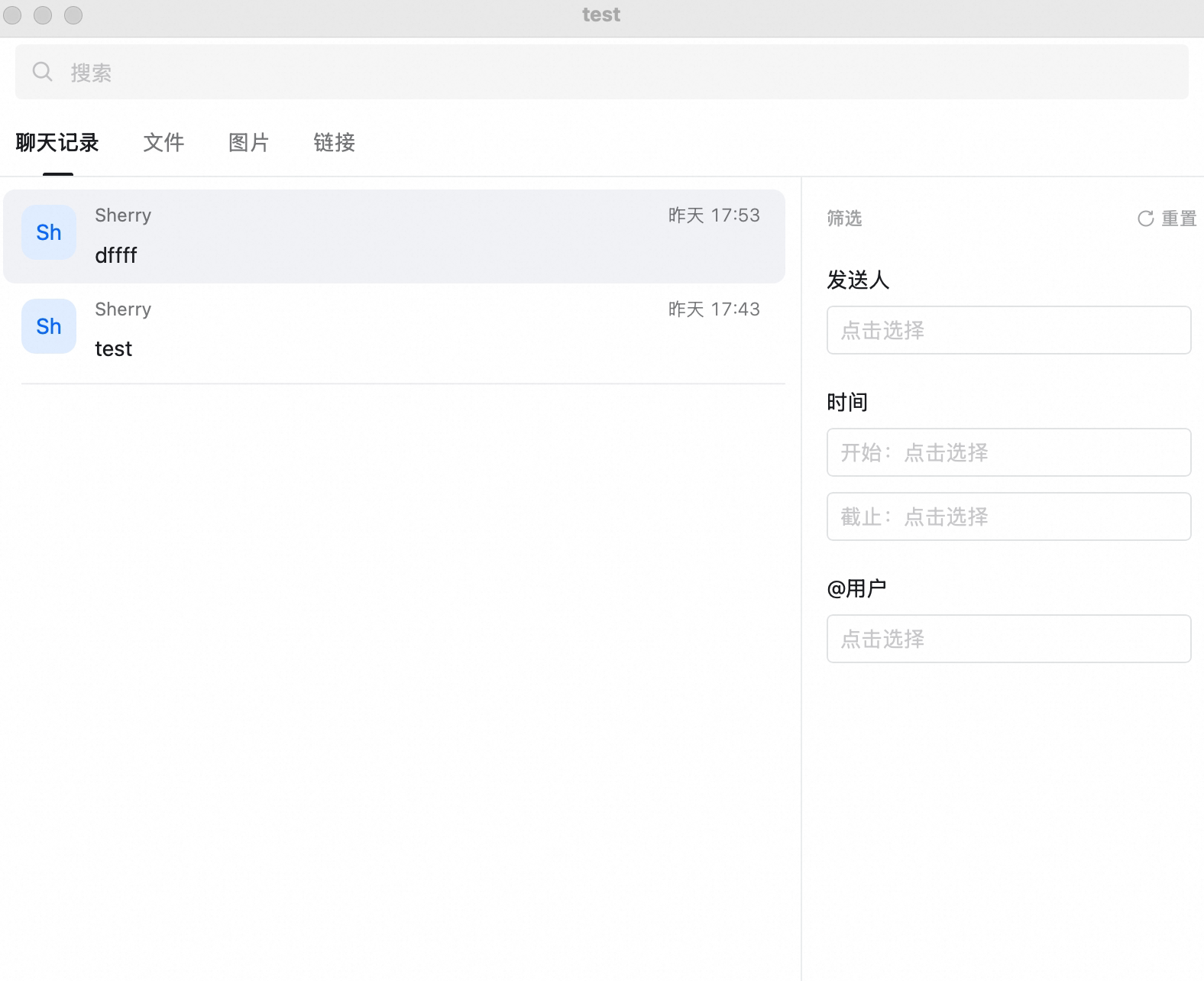1204x981 pixels.
Task: Select the dffff message entry
Action: [394, 236]
